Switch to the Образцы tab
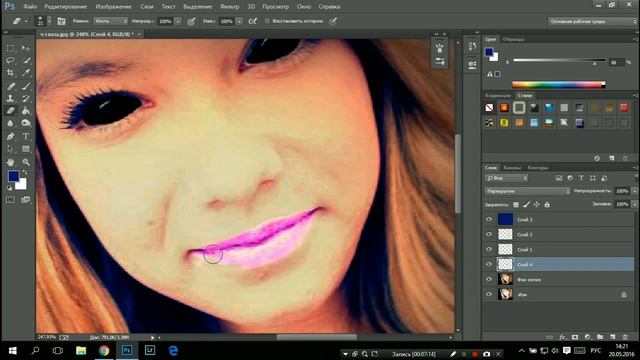This screenshot has width=640, height=360. pos(513,39)
